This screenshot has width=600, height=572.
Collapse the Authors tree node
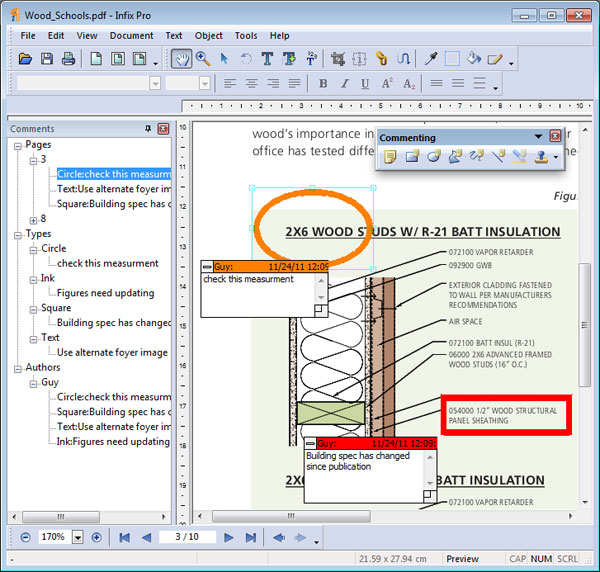click(x=19, y=367)
